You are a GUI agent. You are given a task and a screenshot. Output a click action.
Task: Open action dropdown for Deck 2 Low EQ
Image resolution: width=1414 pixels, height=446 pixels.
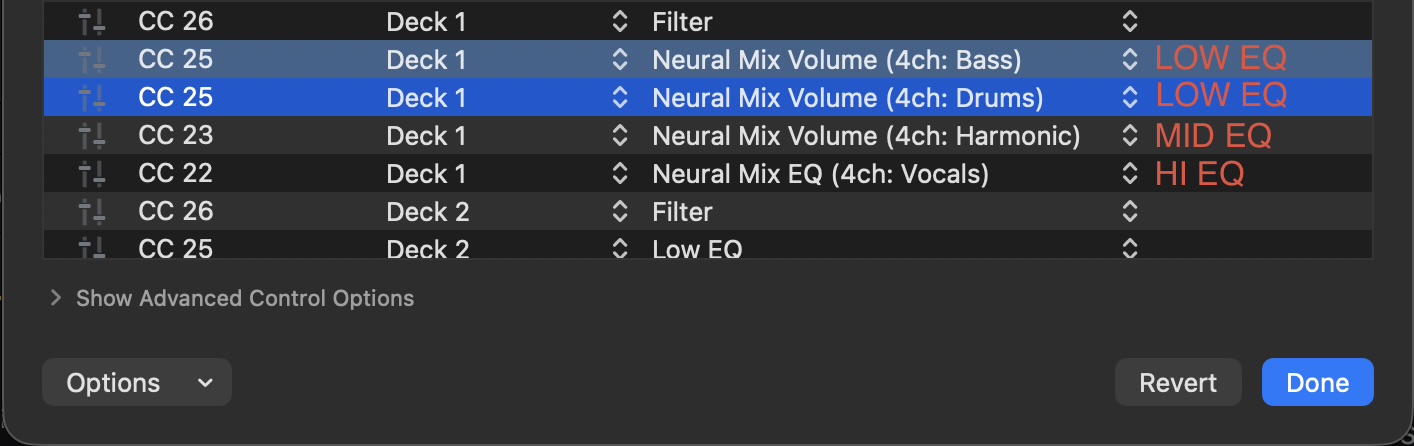[x=1129, y=248]
